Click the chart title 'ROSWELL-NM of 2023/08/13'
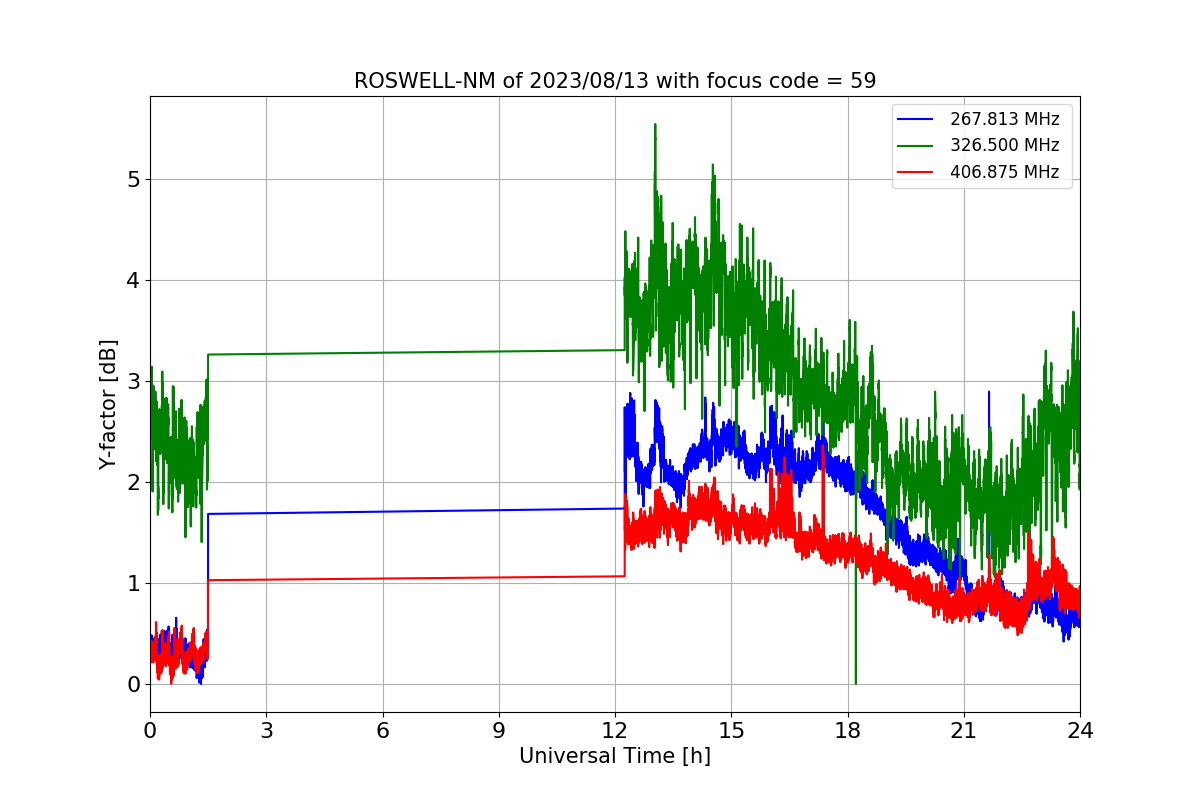The image size is (1200, 800). pos(615,81)
